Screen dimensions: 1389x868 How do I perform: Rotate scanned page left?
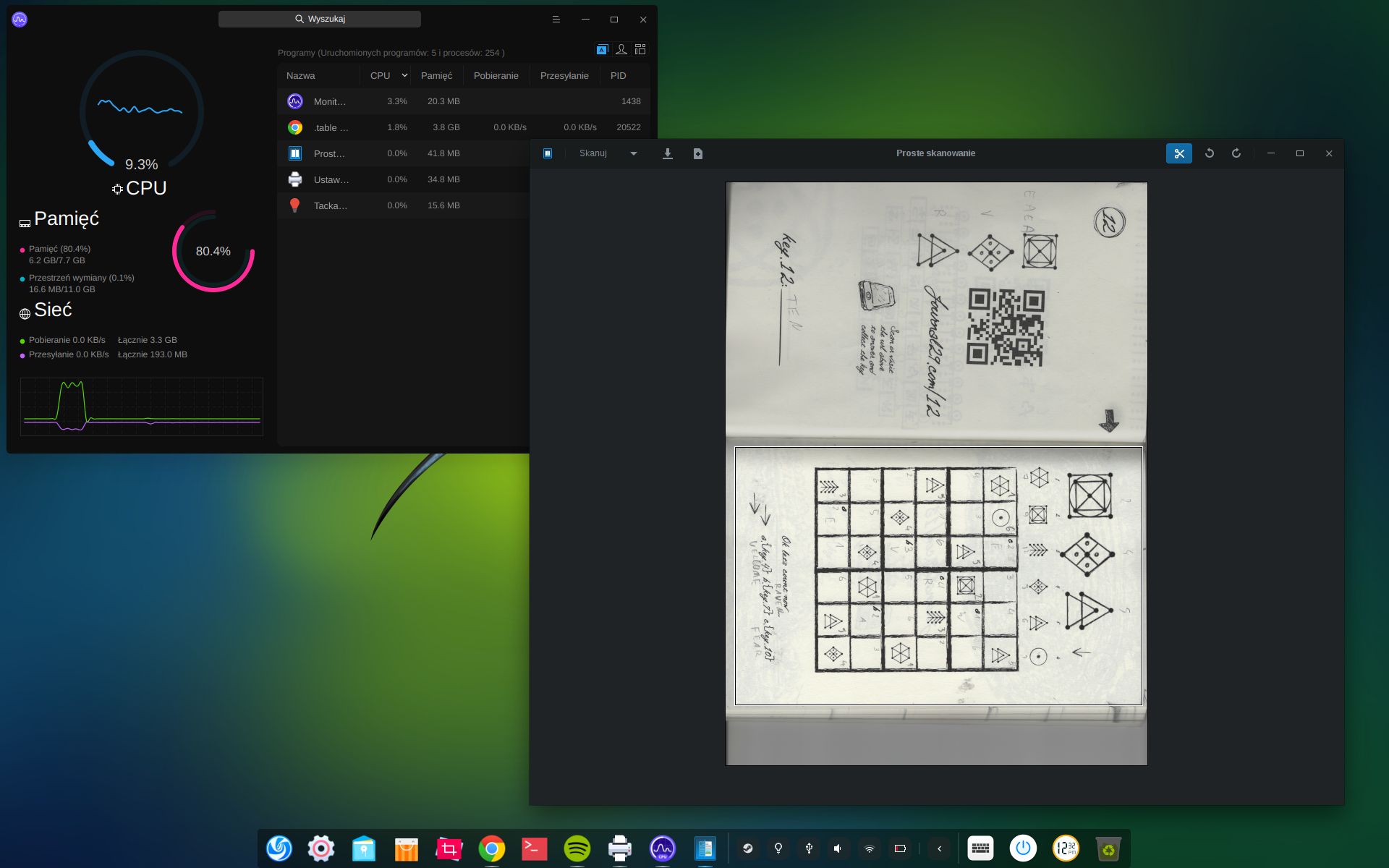[1209, 153]
